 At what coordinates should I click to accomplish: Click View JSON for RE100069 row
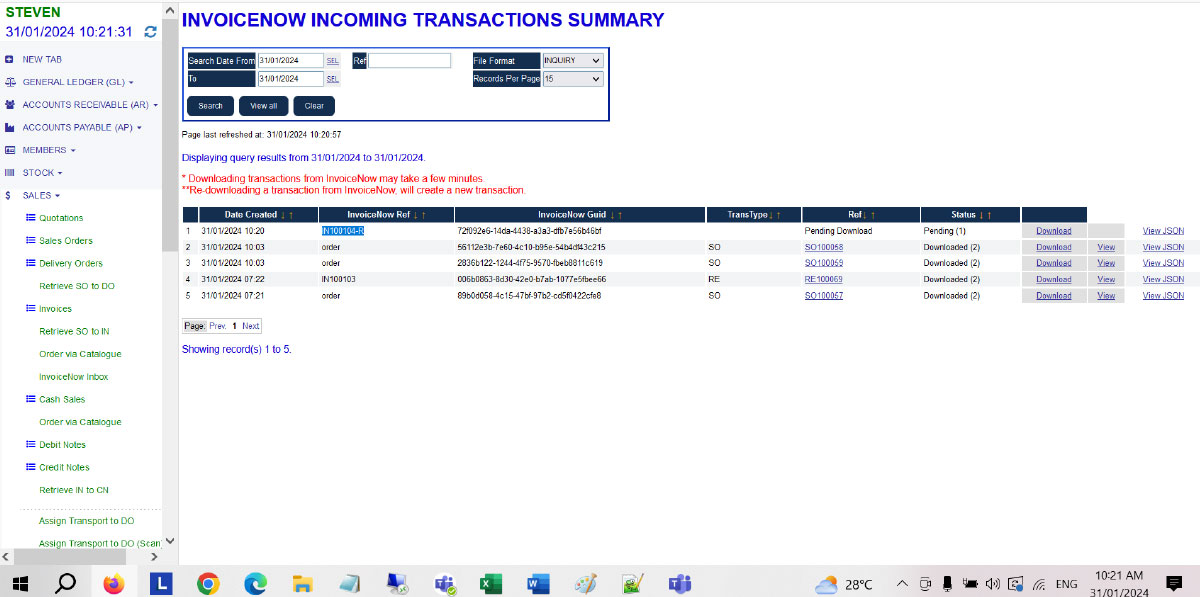[1163, 280]
